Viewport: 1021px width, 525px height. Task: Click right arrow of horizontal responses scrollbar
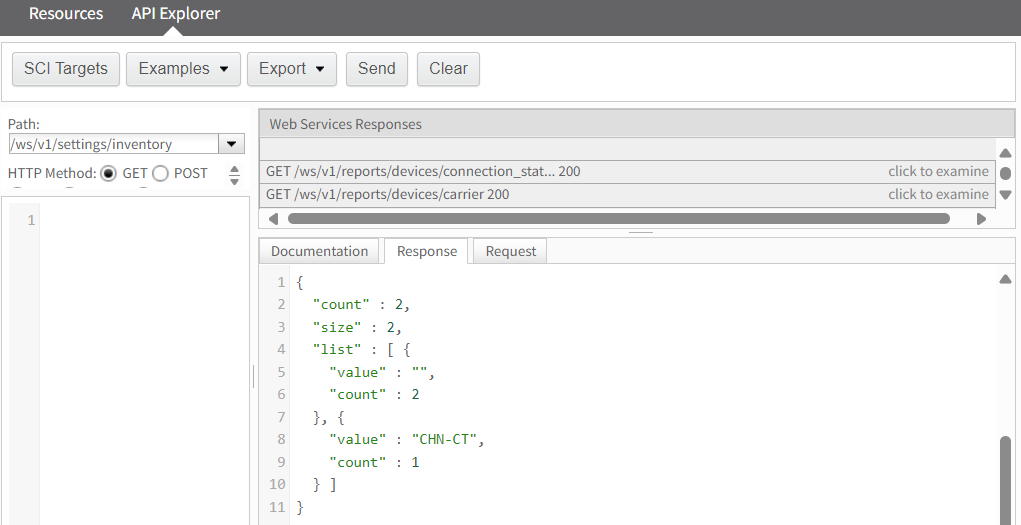[x=981, y=219]
